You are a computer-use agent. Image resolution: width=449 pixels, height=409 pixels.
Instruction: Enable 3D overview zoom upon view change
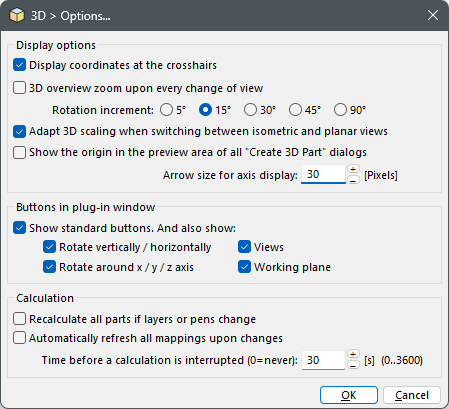(19, 88)
